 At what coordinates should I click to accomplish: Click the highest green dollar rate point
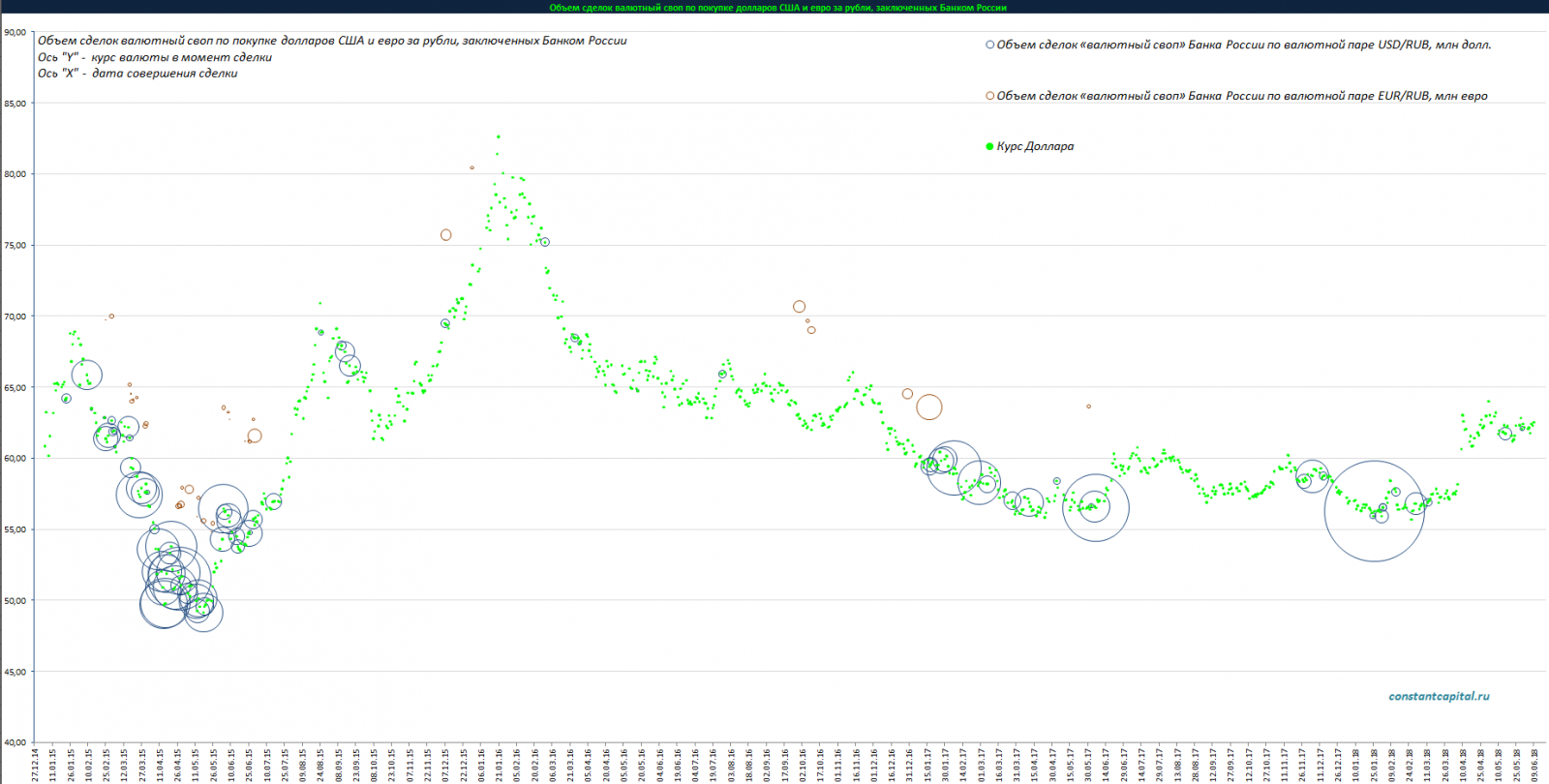(x=499, y=136)
